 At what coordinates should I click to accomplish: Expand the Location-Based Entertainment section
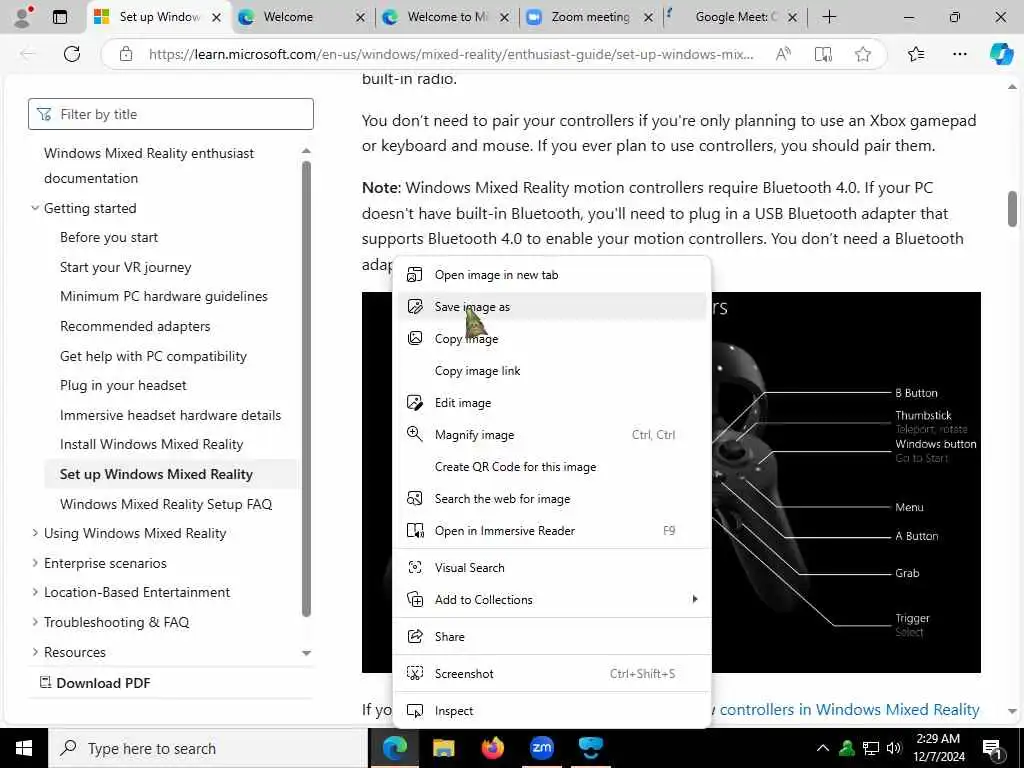[x=35, y=592]
